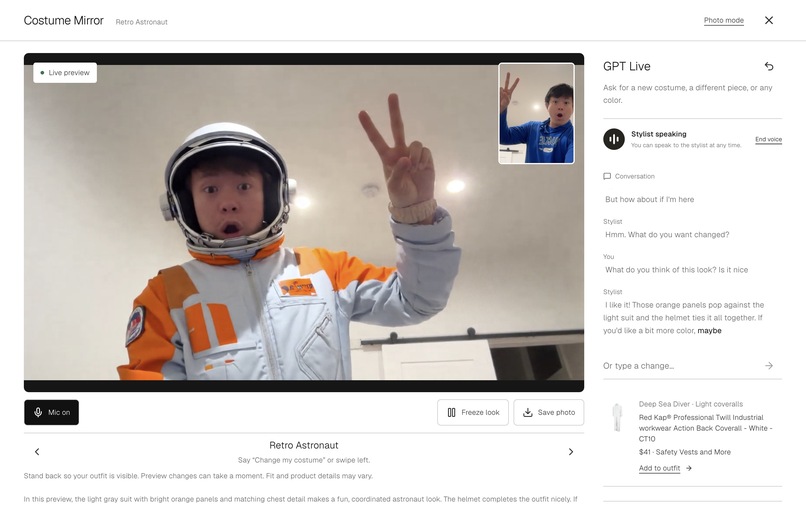Click the white coverall product thumbnail
The image size is (806, 506).
(x=616, y=417)
